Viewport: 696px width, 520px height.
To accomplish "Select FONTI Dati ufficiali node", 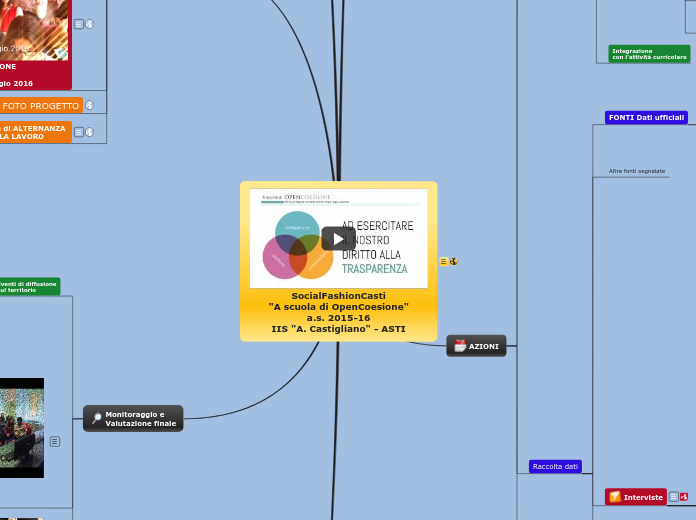I will (x=646, y=118).
